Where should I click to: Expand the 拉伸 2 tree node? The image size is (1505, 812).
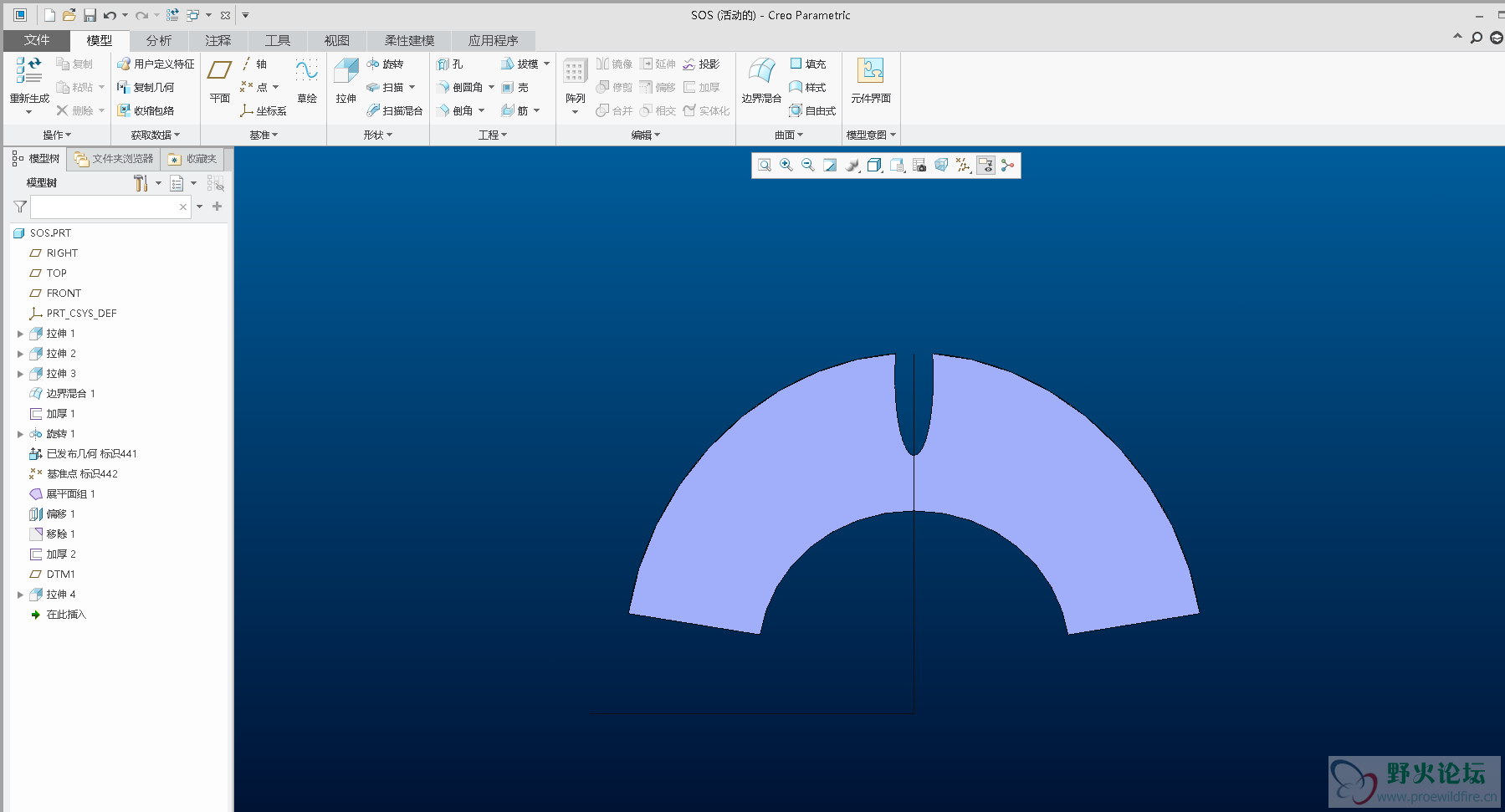coord(20,354)
